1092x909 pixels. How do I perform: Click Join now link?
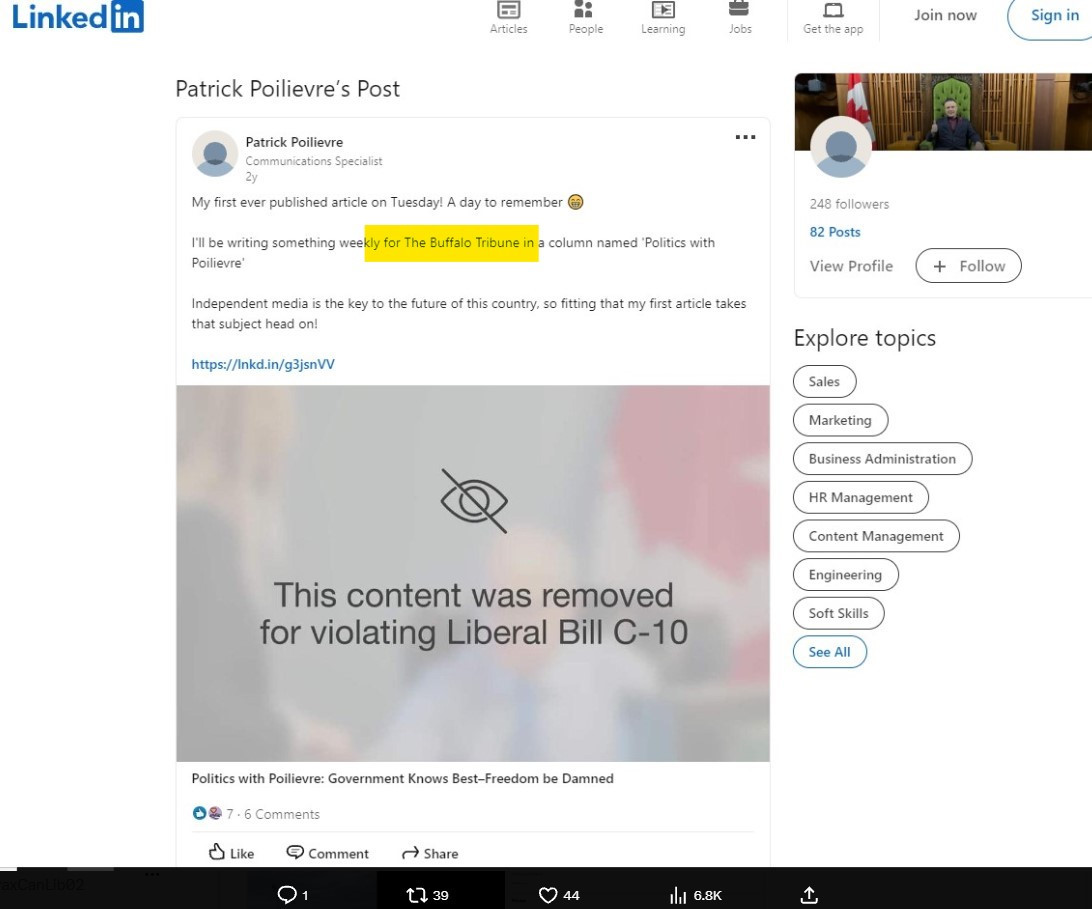click(x=945, y=15)
